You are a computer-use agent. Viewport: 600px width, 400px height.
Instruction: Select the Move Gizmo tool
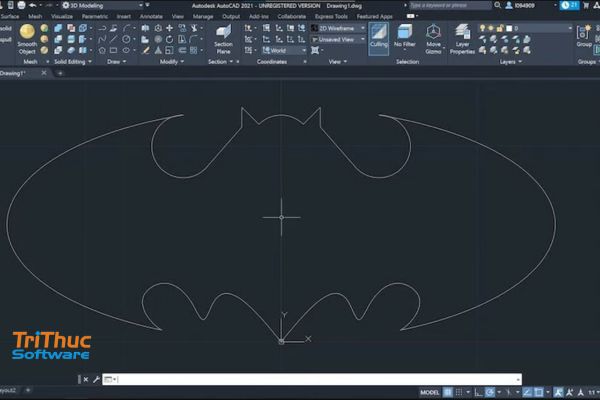(433, 39)
